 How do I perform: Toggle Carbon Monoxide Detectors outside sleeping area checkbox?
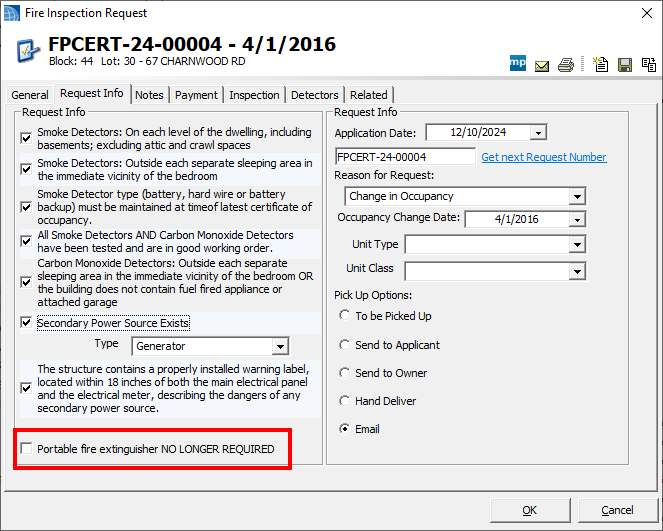coord(26,282)
